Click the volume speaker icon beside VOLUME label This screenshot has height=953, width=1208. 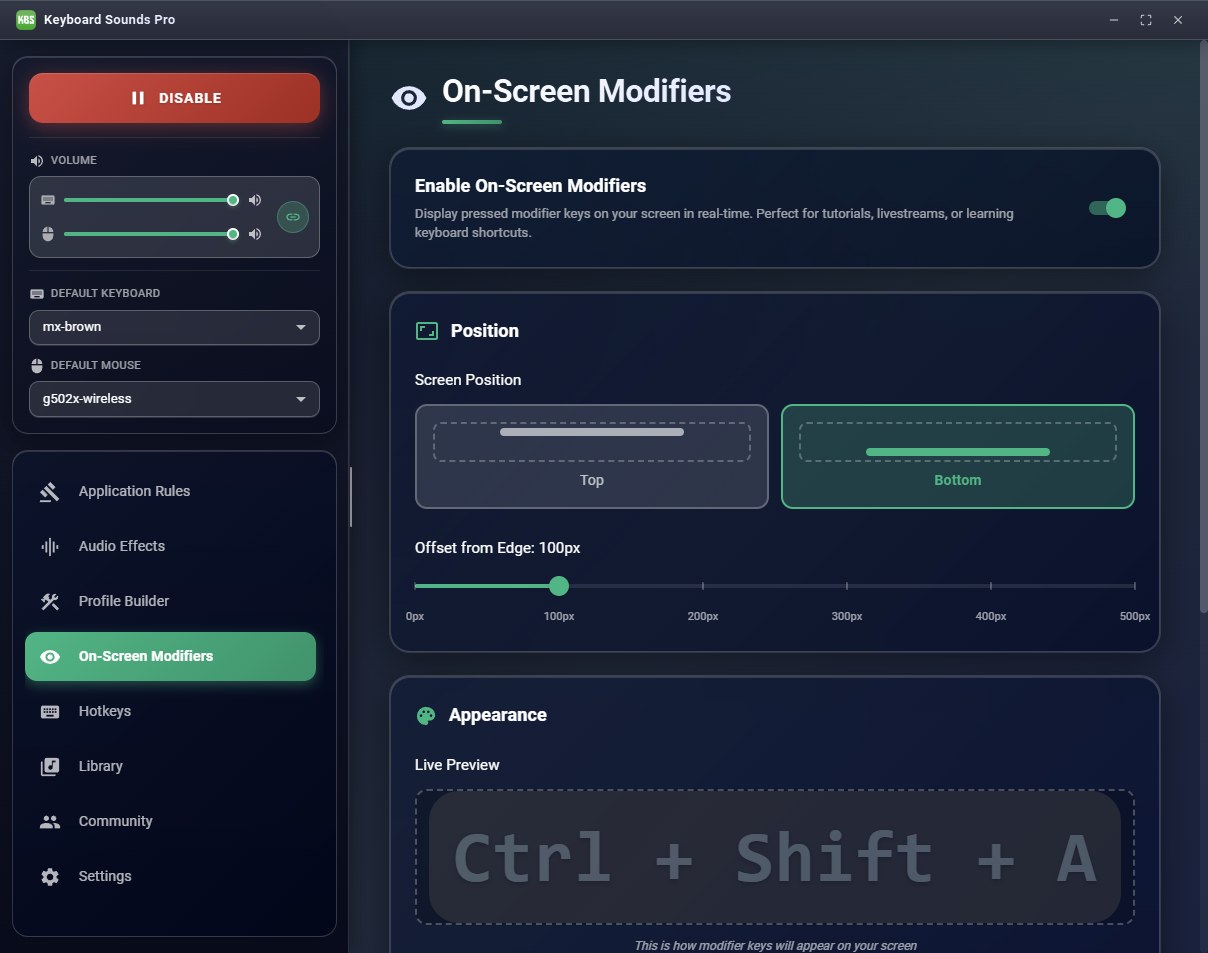[x=38, y=160]
